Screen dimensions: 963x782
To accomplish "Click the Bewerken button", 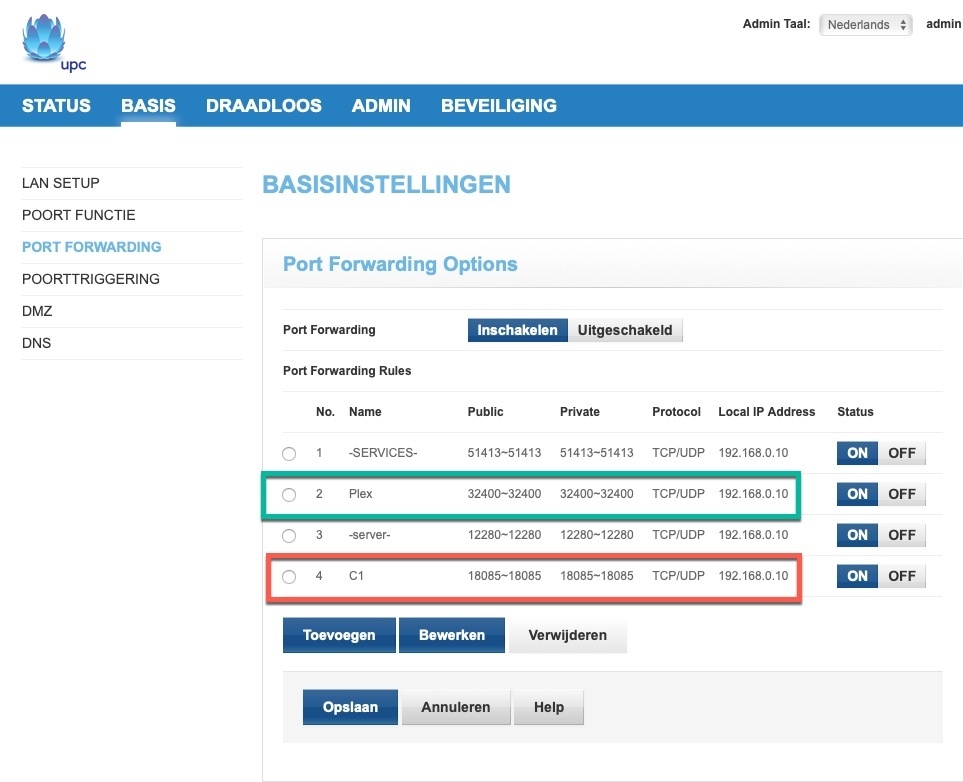I will pyautogui.click(x=452, y=635).
